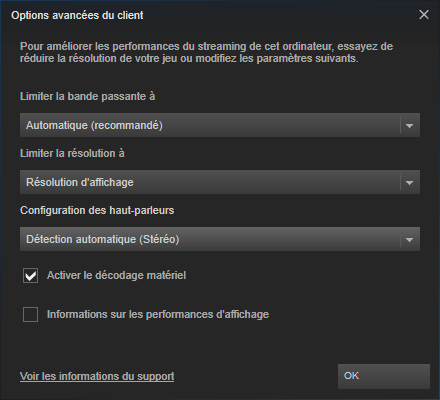Click the Activer le décodage matériel label
Screen dimensions: 440x400
point(116,275)
